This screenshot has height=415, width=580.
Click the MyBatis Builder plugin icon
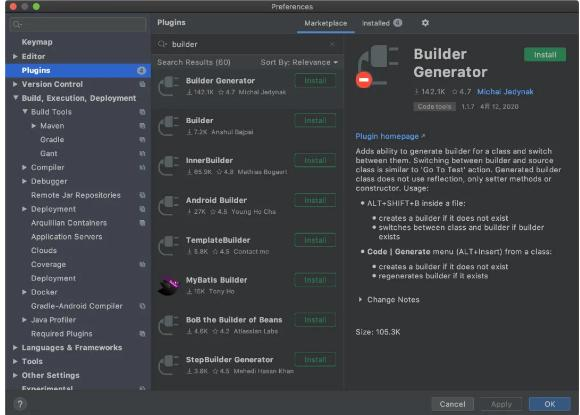tap(168, 286)
